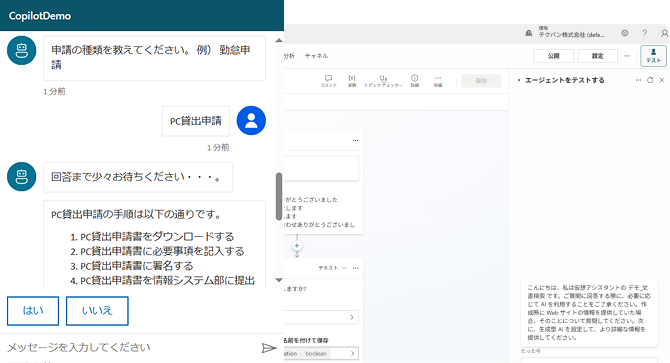The width and height of the screenshot is (670, 363).
Task: Open the upper canvas node ellipsis menu
Action: (x=356, y=141)
